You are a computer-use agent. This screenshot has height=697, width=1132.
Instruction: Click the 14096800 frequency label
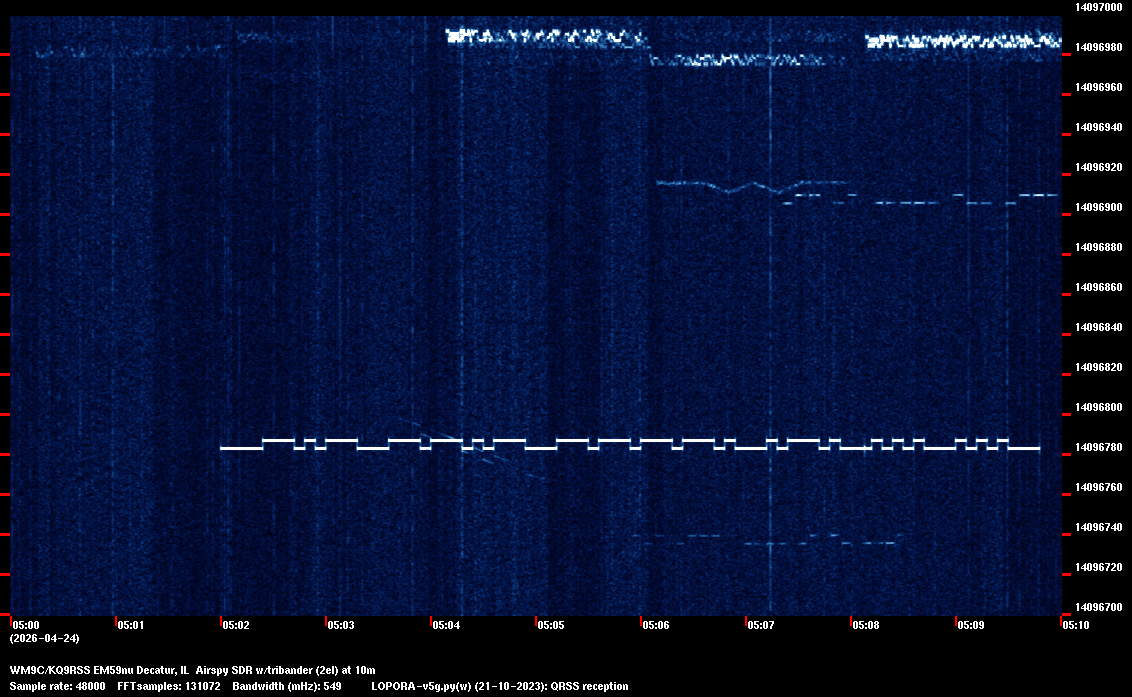tap(1097, 407)
